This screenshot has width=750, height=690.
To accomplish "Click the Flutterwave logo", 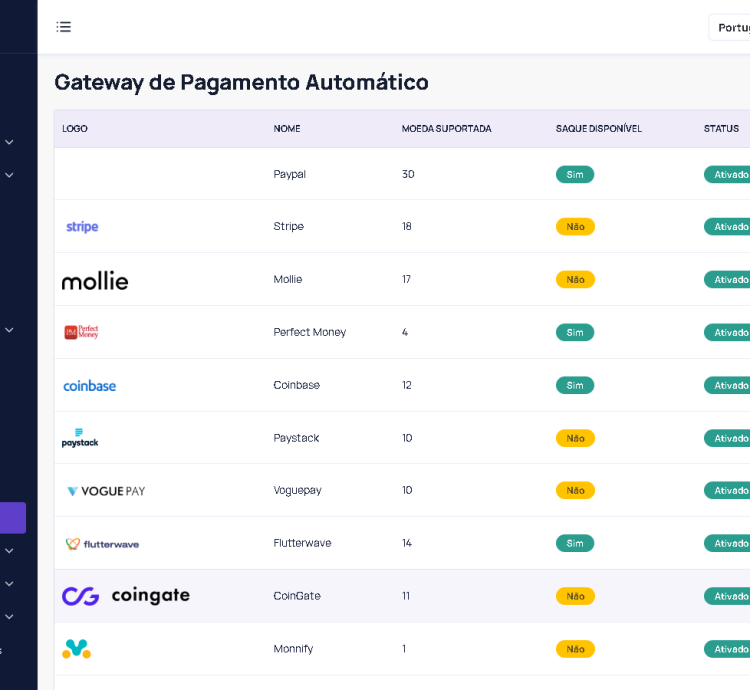I will click(x=102, y=544).
